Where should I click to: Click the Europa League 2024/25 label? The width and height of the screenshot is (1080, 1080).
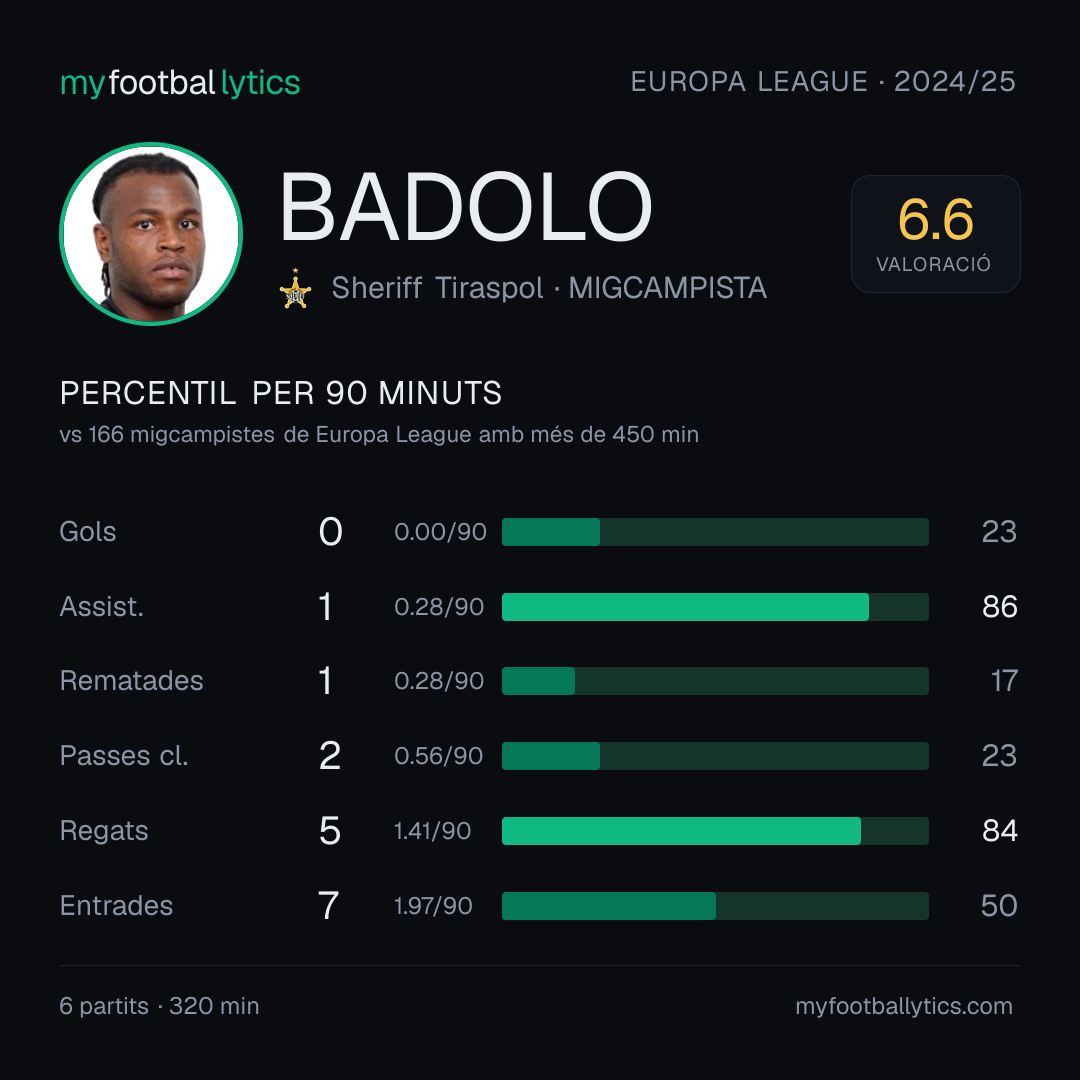823,82
